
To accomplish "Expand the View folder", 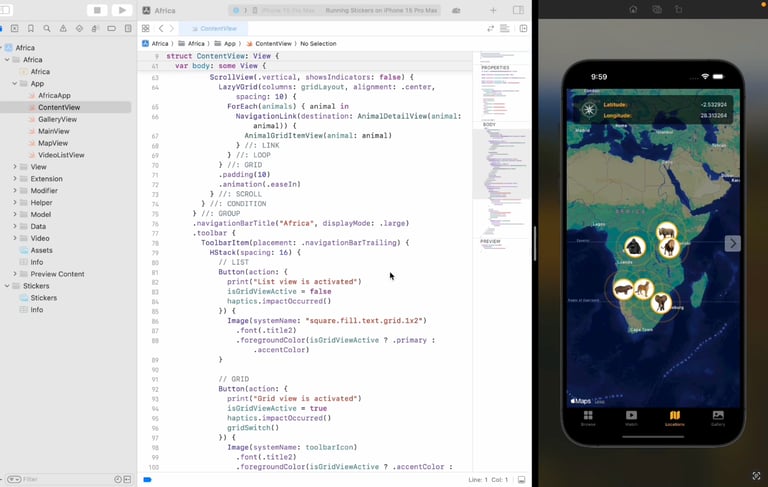I will pos(15,167).
